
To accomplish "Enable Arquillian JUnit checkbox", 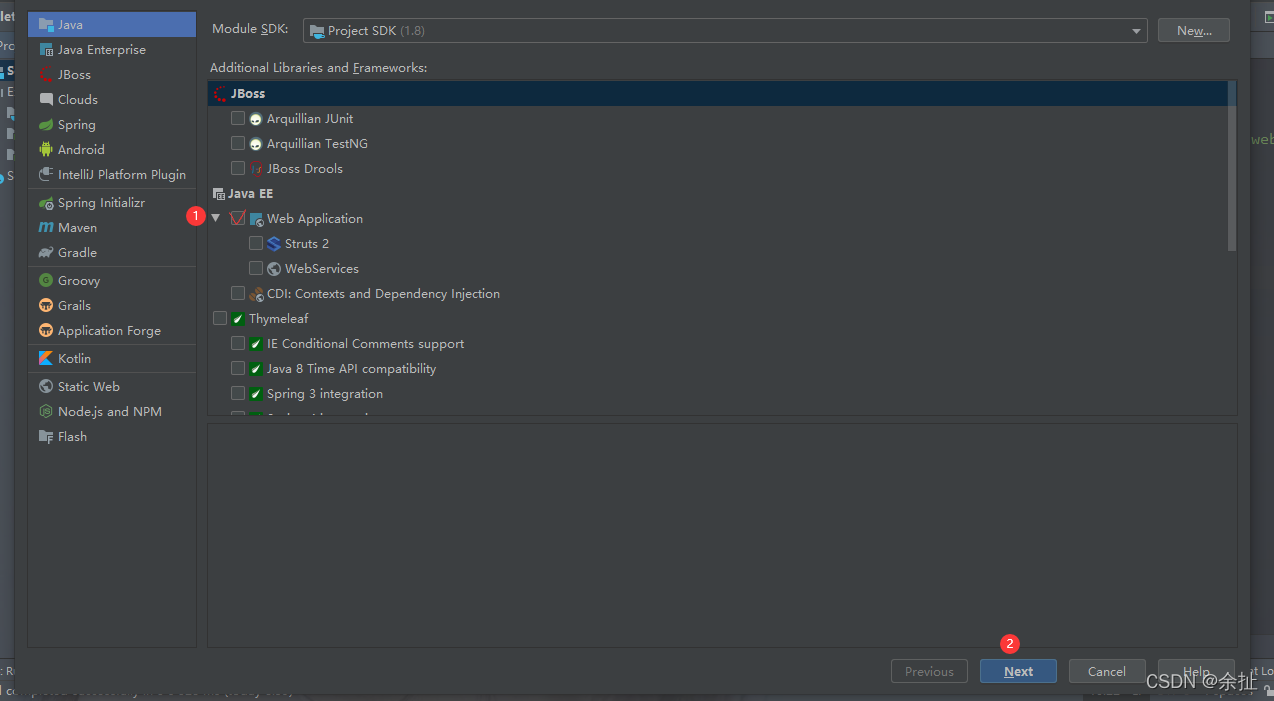I will pos(238,118).
